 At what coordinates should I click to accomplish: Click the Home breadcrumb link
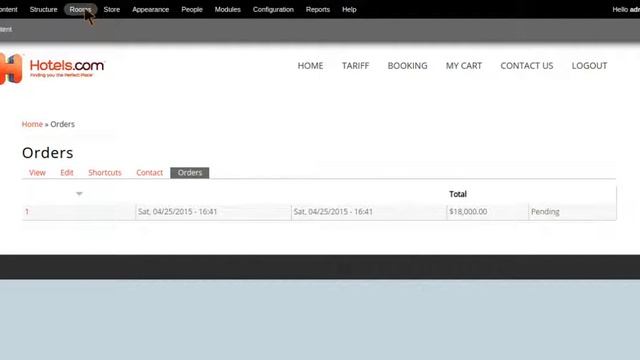pyautogui.click(x=32, y=124)
